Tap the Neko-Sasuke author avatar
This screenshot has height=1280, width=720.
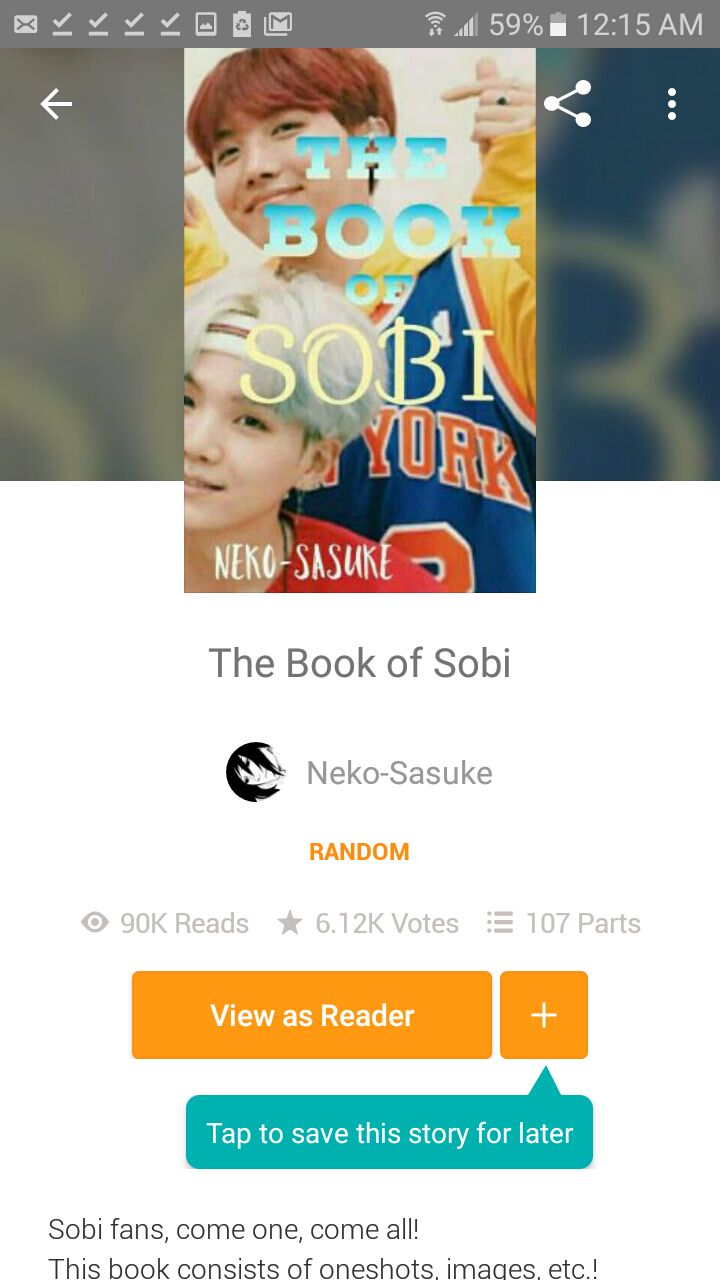(x=256, y=772)
